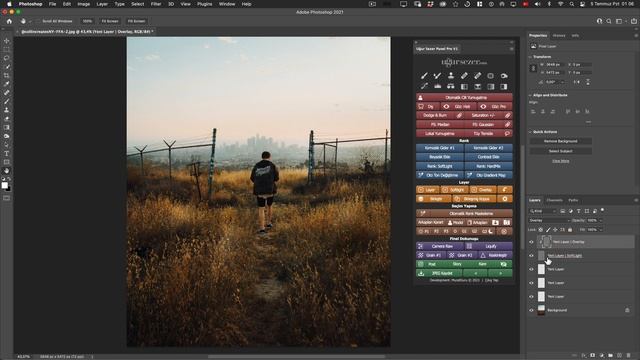The width and height of the screenshot is (640, 360).
Task: Toggle layer filtering switch in Layers panel
Action: pyautogui.click(x=602, y=211)
